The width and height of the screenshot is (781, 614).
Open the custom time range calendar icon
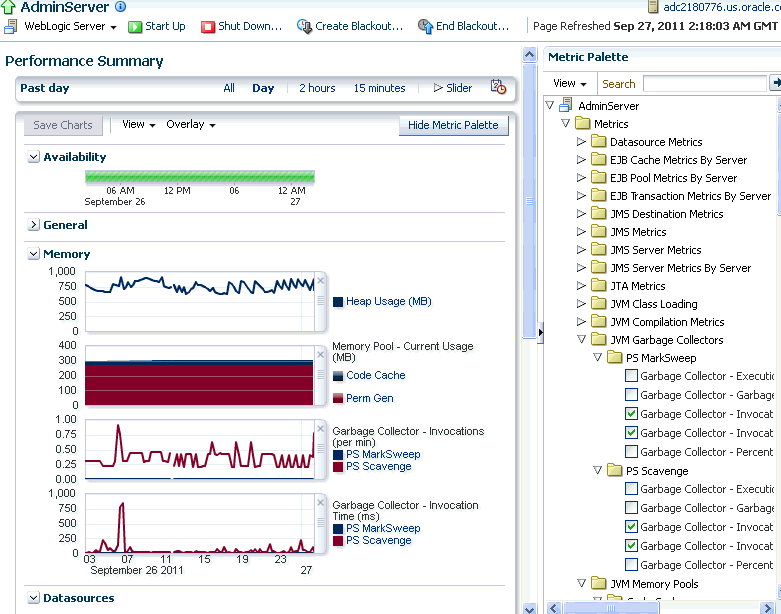tap(498, 87)
